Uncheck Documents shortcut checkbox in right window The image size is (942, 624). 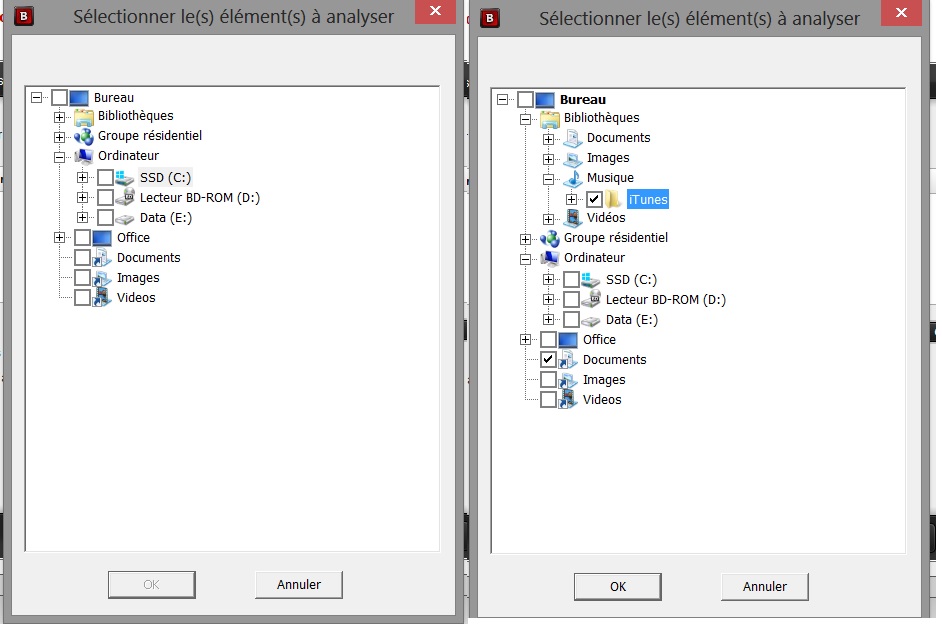548,359
